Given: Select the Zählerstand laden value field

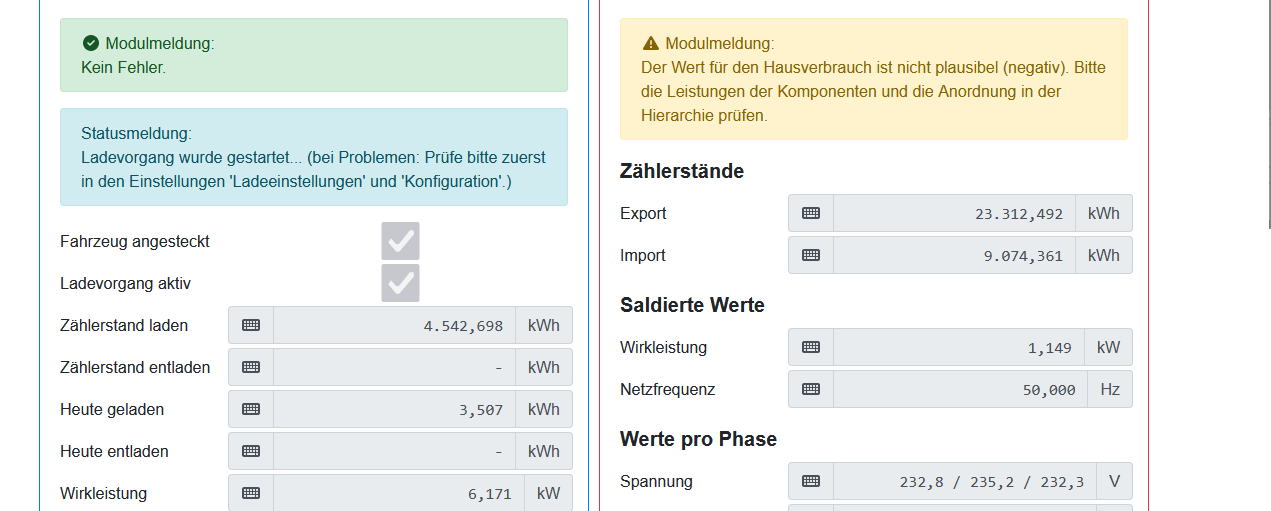Looking at the screenshot, I should (x=394, y=325).
